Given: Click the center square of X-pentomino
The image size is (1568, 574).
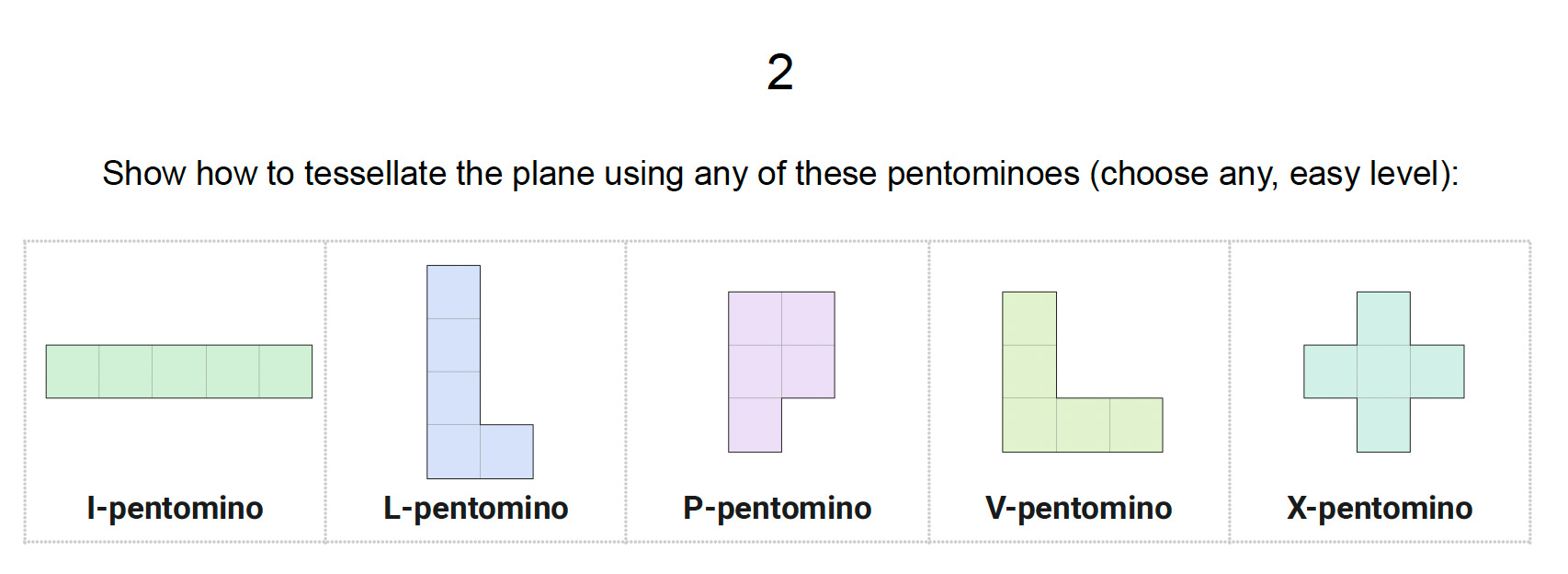Looking at the screenshot, I should coord(1383,372).
